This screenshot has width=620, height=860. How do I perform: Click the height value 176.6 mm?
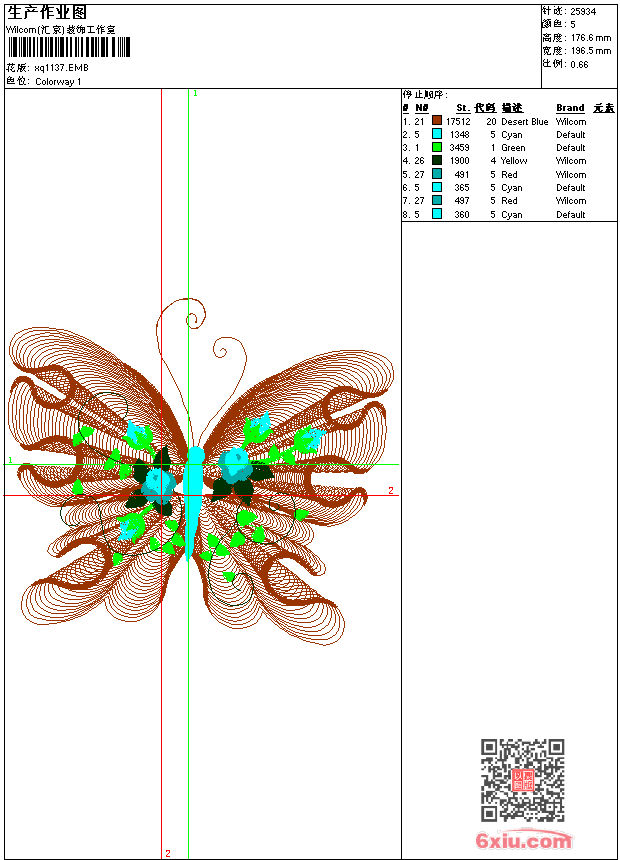tap(591, 38)
